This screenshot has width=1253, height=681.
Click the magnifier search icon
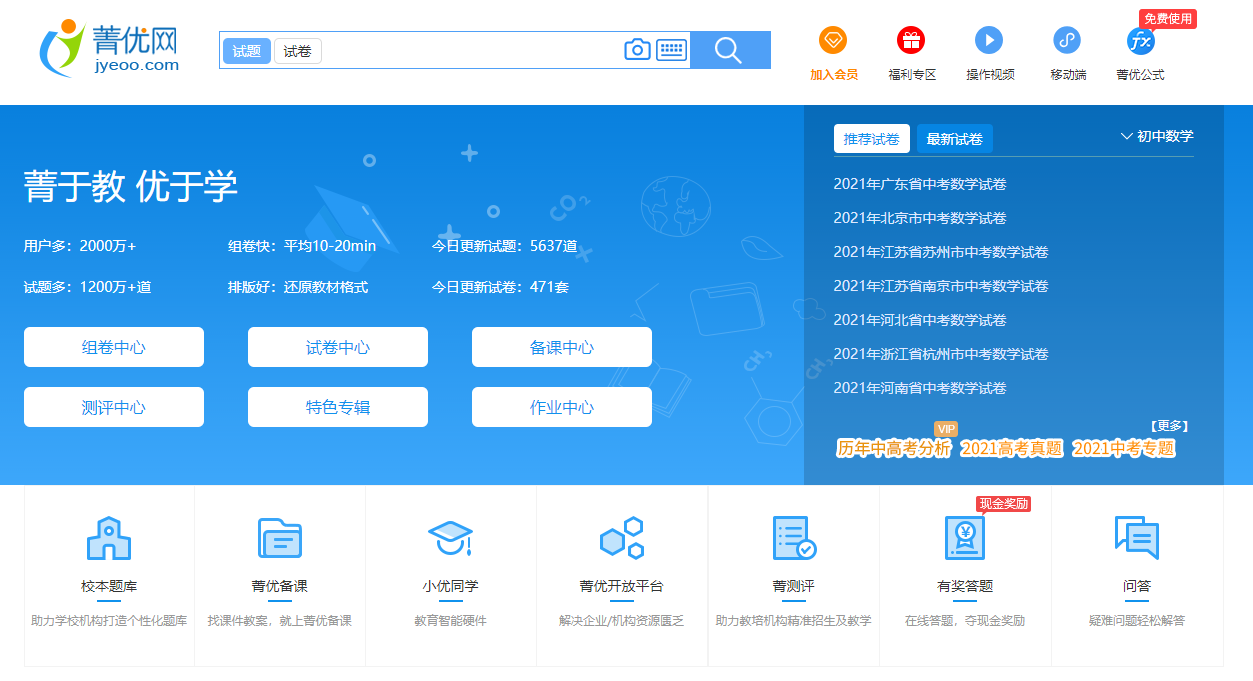point(727,49)
